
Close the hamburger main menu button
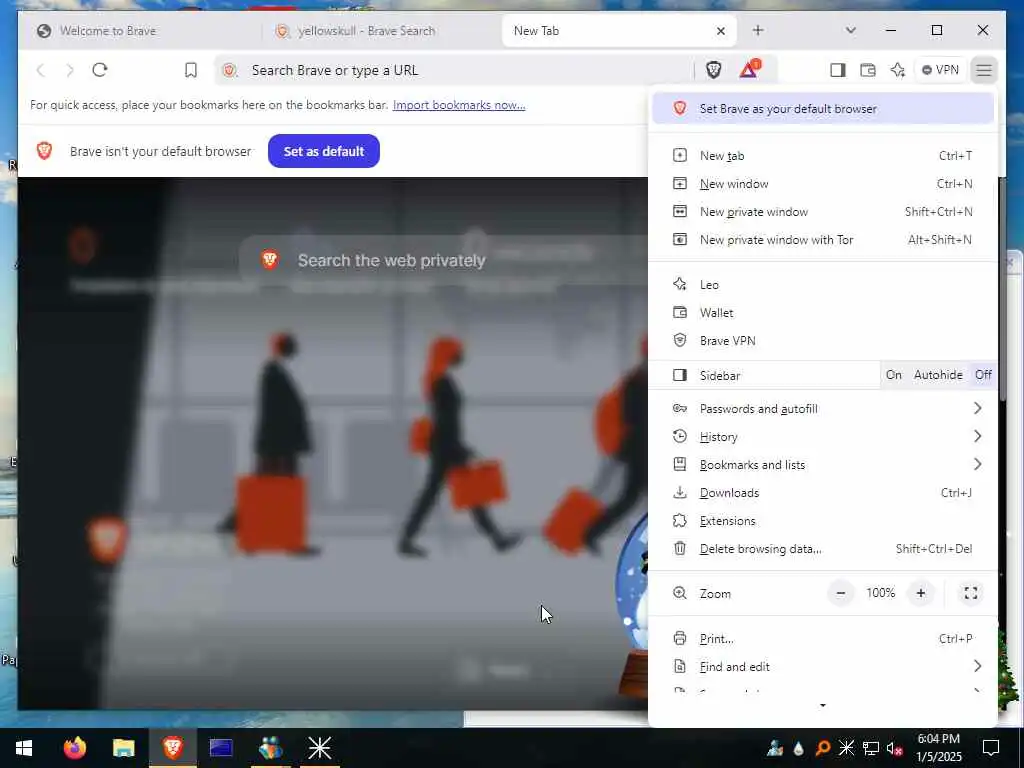point(984,70)
